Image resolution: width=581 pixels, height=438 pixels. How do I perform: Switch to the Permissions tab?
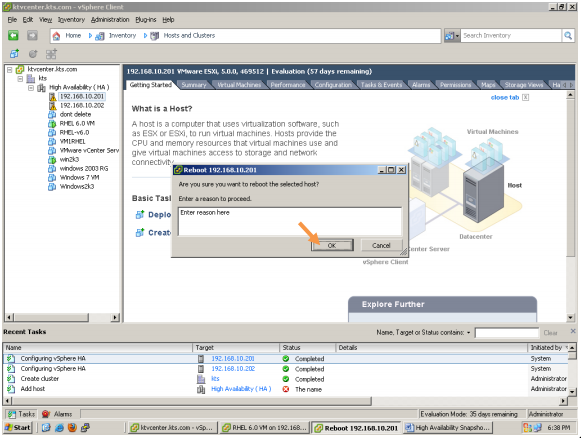coord(455,85)
